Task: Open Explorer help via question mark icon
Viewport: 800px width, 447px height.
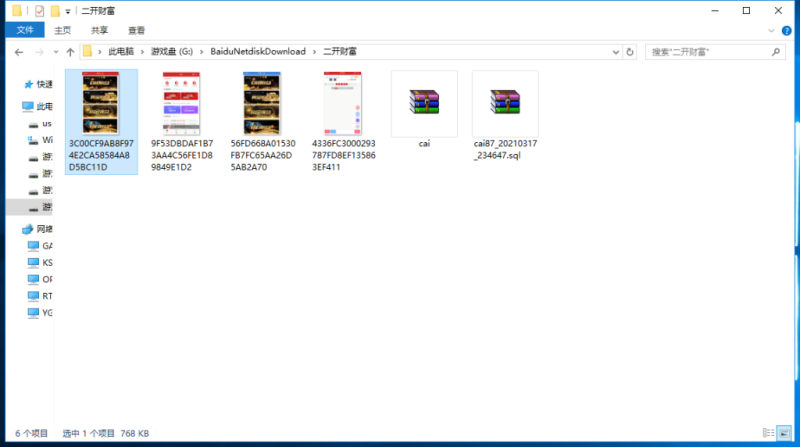Action: 788,30
